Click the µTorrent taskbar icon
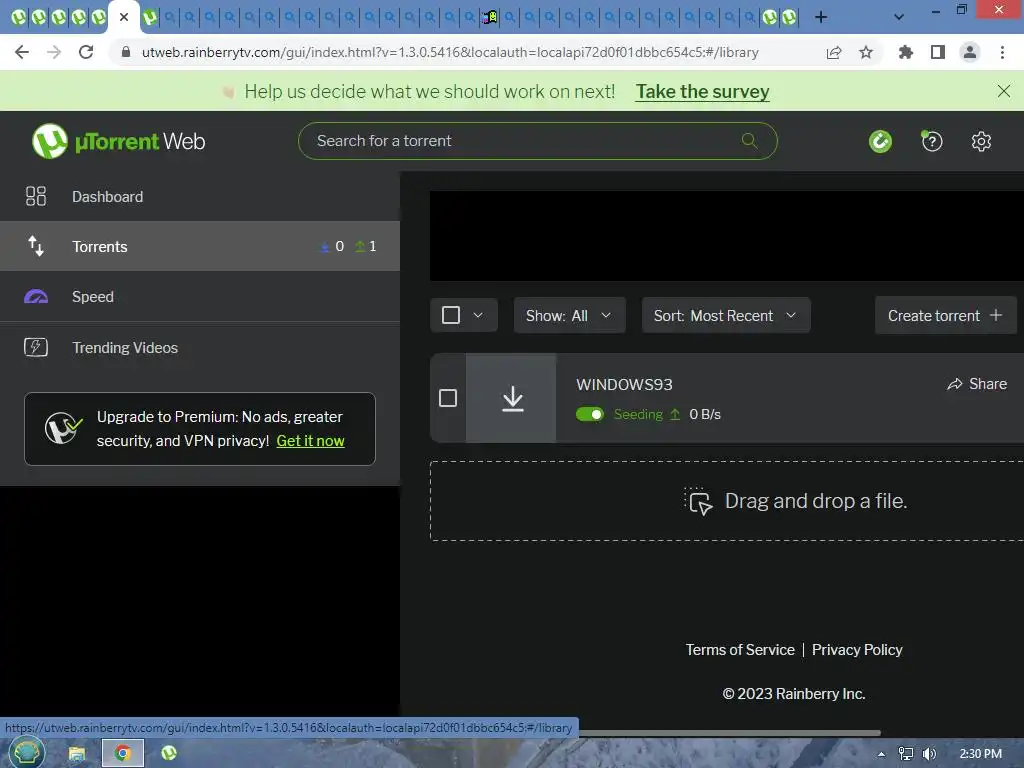This screenshot has width=1024, height=768. [169, 754]
